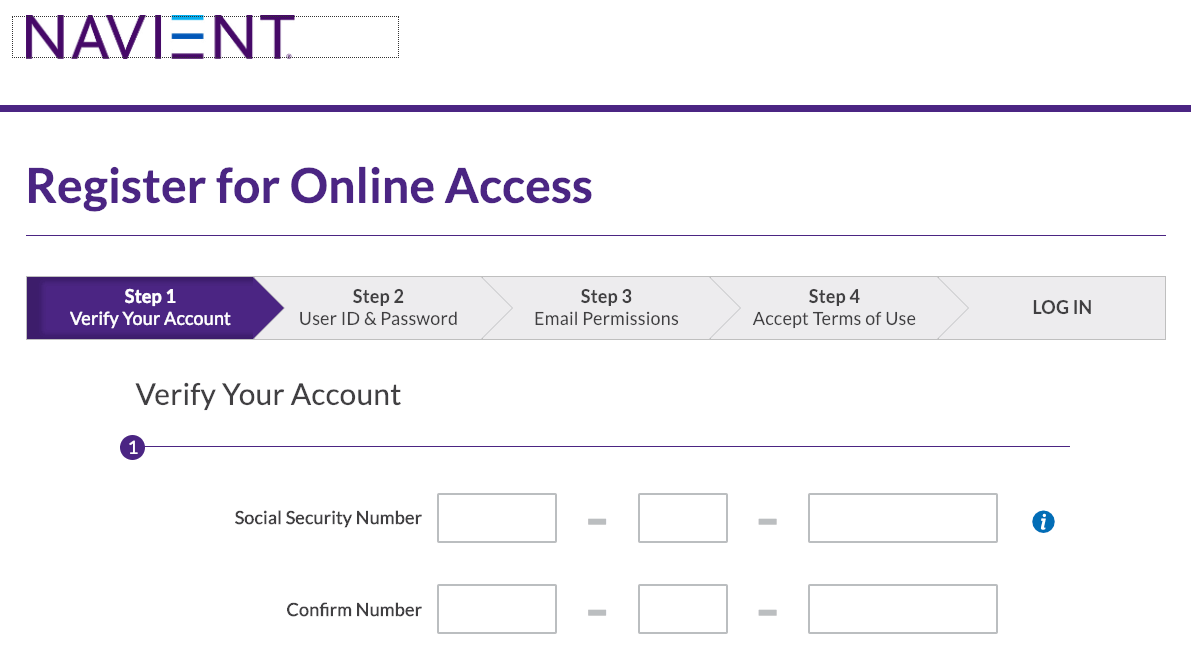The image size is (1191, 648).
Task: Open Step 4 Accept Terms of Use
Action: coord(834,308)
